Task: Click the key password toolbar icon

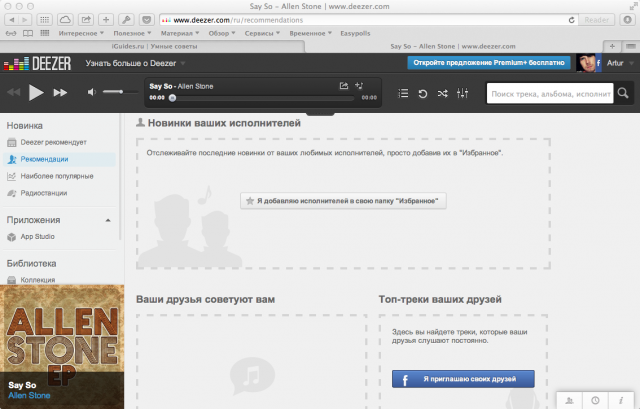Action: pyautogui.click(x=126, y=20)
